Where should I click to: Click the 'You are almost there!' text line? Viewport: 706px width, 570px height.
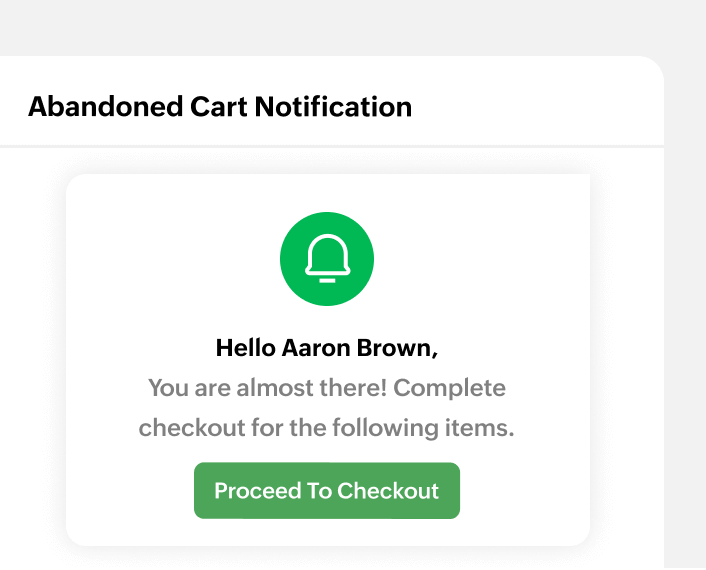point(327,388)
